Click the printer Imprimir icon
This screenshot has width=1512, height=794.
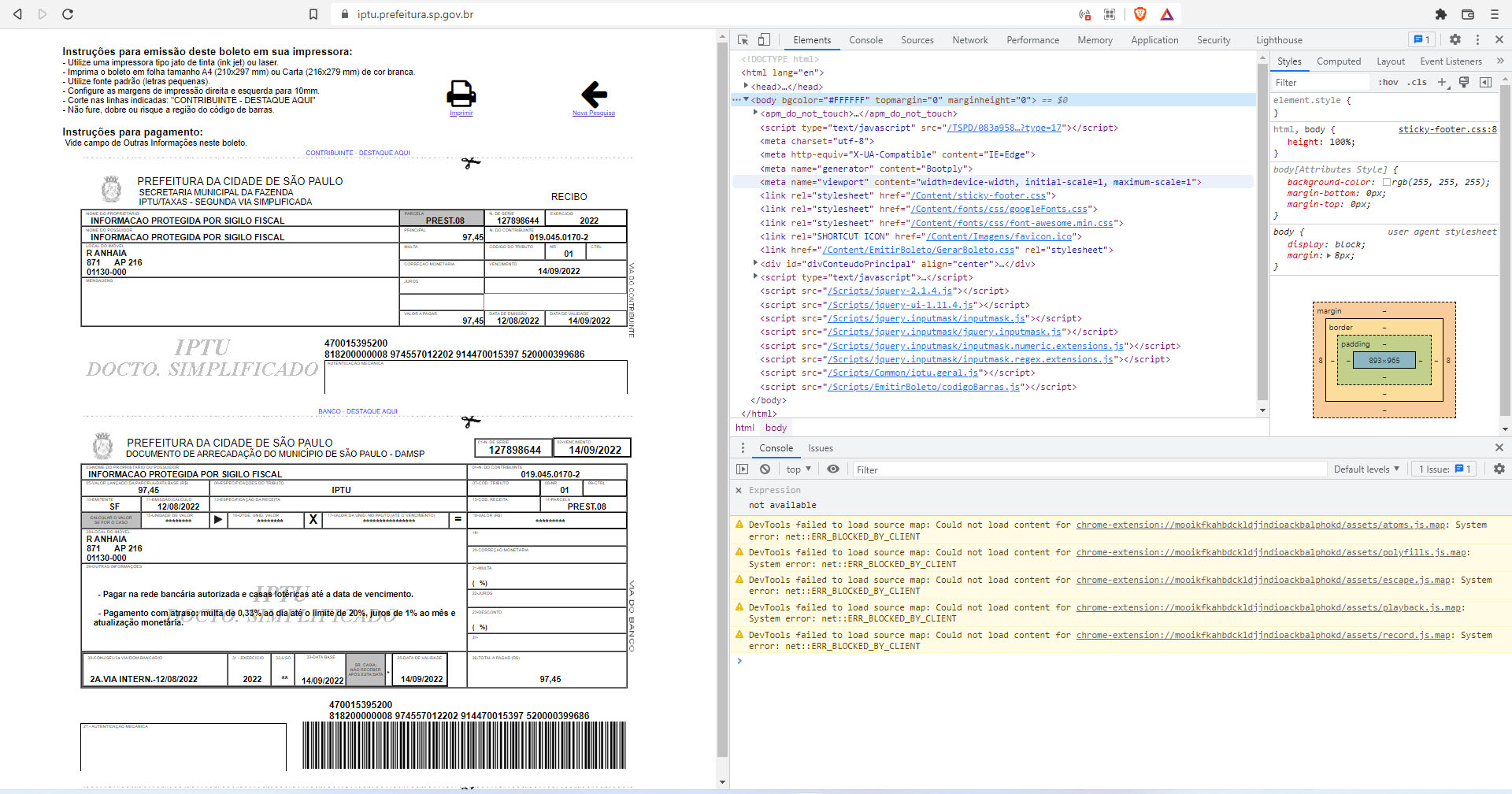pyautogui.click(x=461, y=94)
